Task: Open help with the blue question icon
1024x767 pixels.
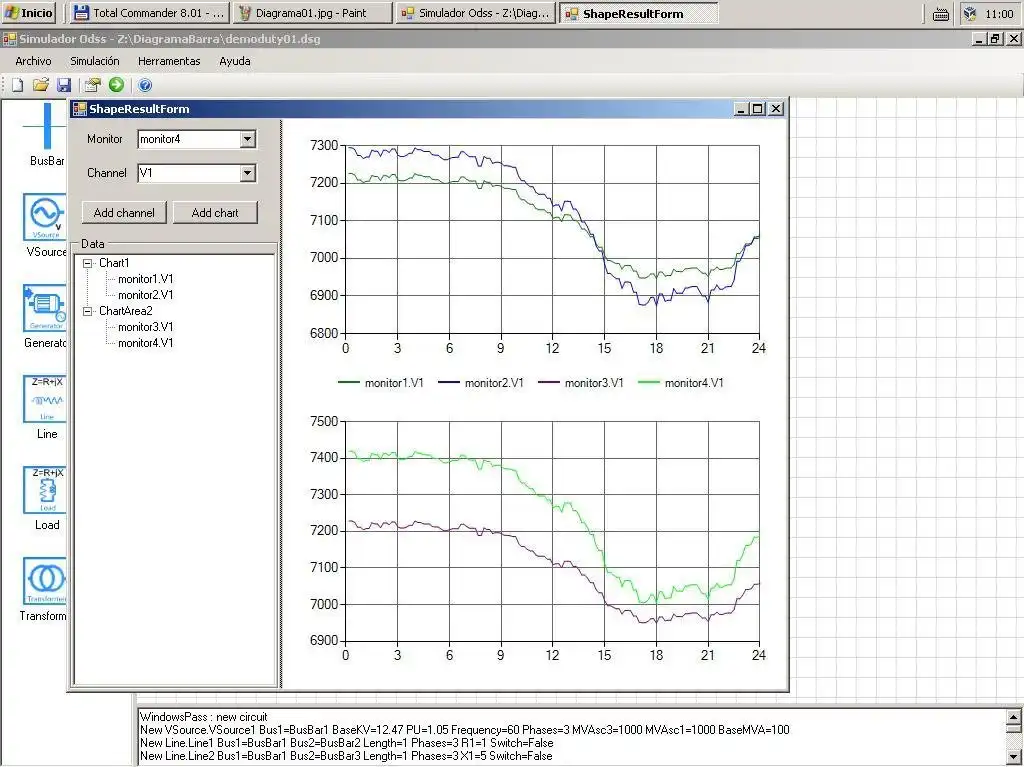Action: click(x=145, y=85)
